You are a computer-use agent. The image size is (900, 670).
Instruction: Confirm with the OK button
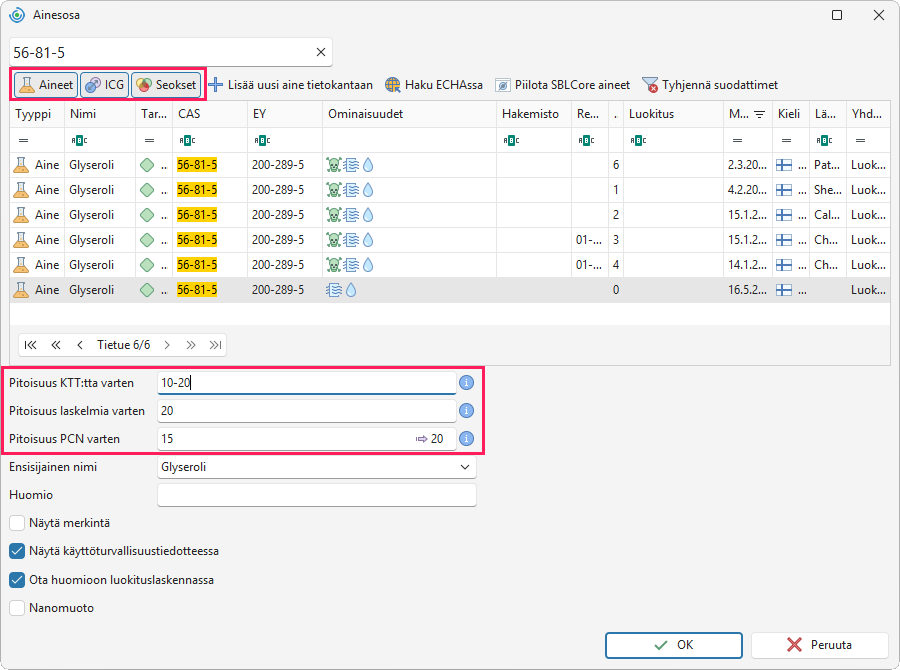(674, 645)
